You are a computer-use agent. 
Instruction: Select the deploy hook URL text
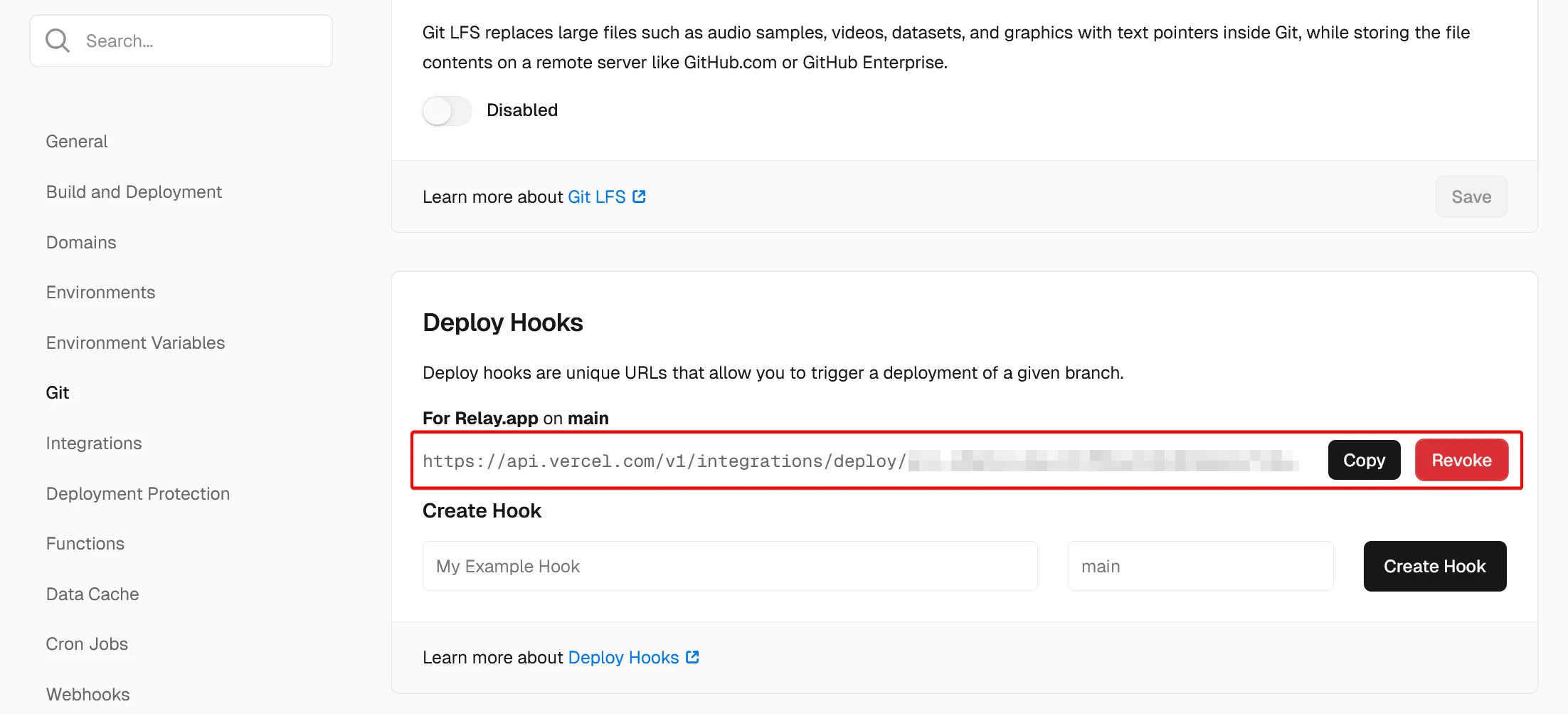[x=861, y=461]
